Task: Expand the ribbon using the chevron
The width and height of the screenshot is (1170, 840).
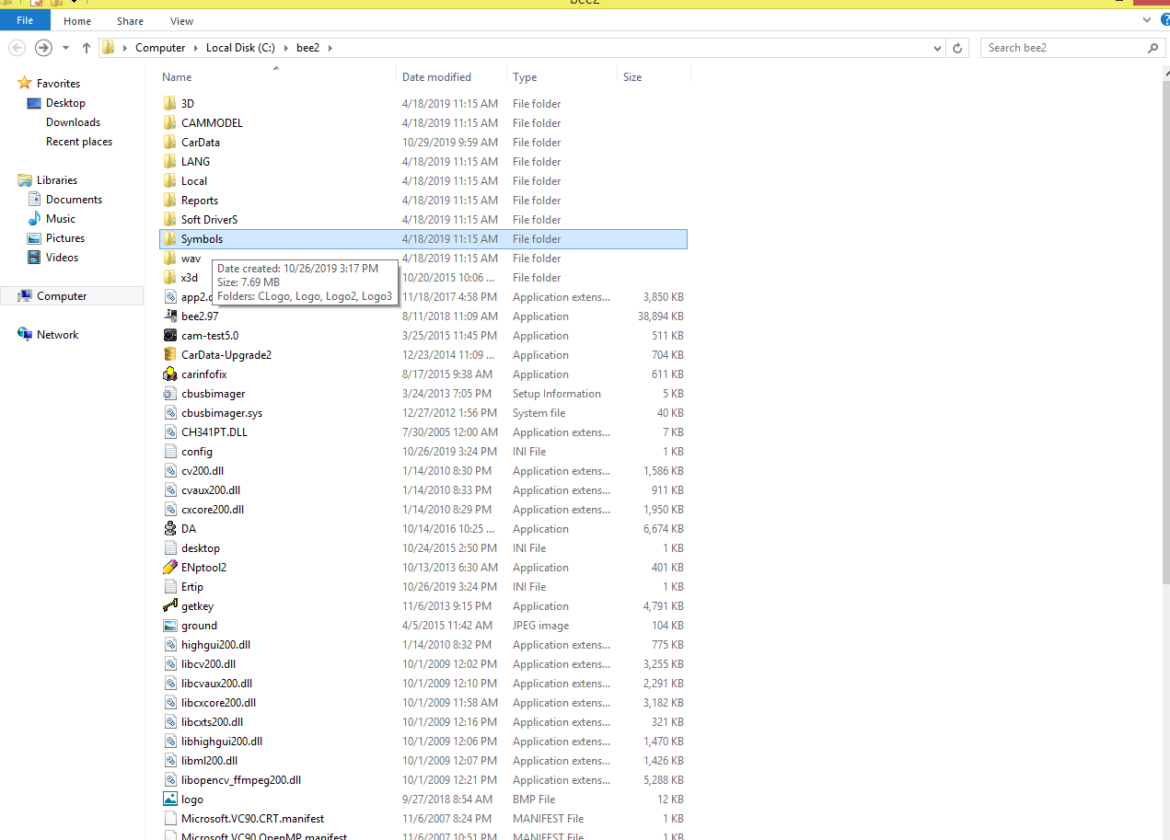Action: (x=1146, y=20)
